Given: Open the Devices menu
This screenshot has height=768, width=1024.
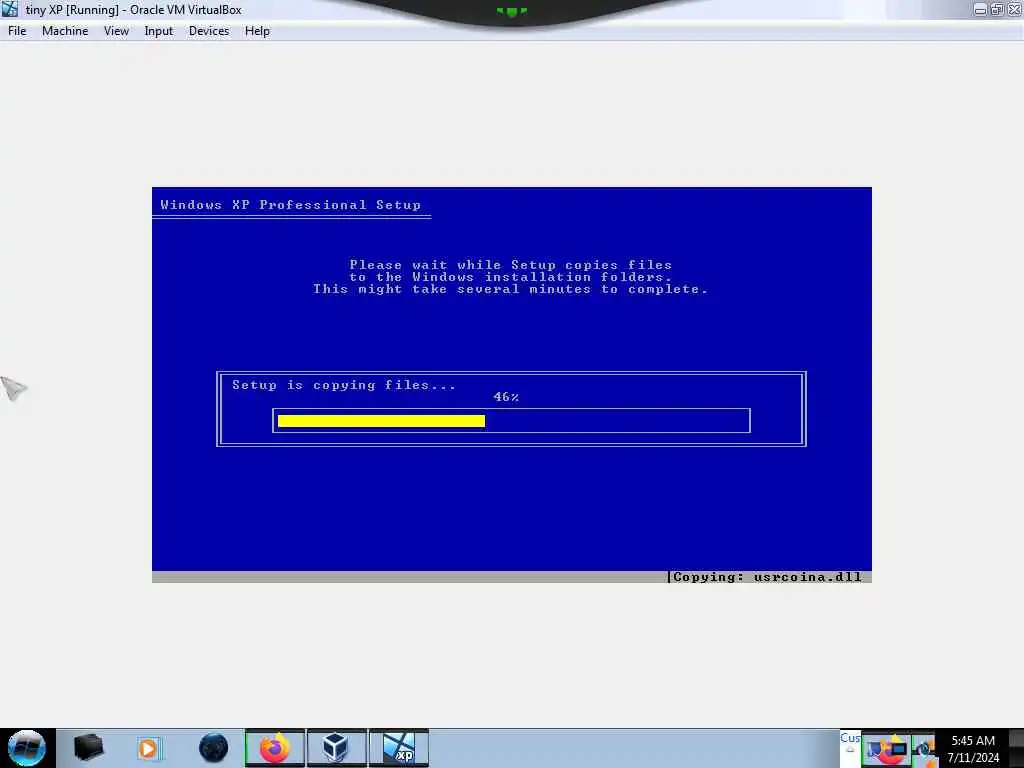Looking at the screenshot, I should tap(209, 31).
